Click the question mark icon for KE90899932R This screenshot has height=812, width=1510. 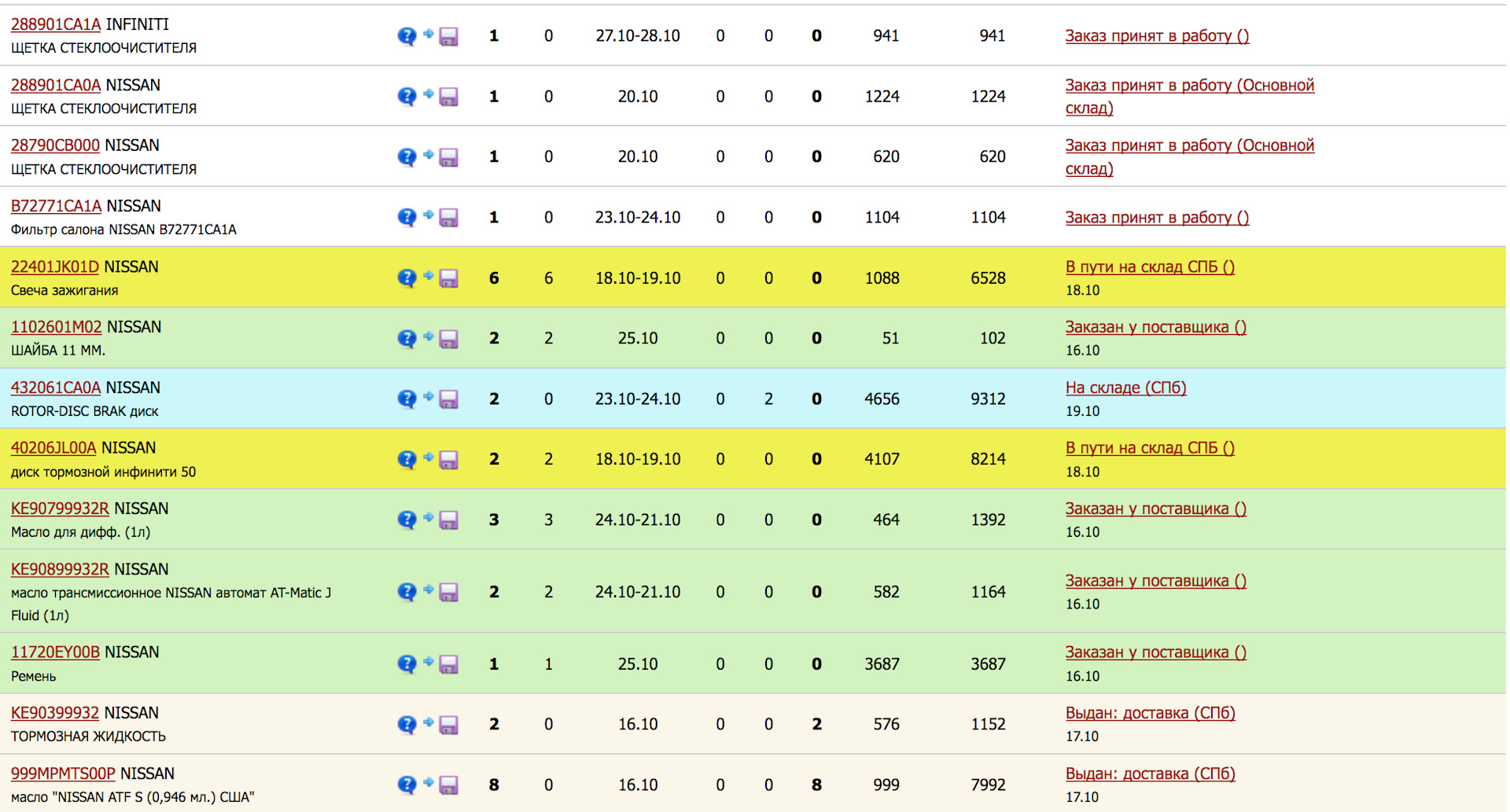tap(407, 592)
